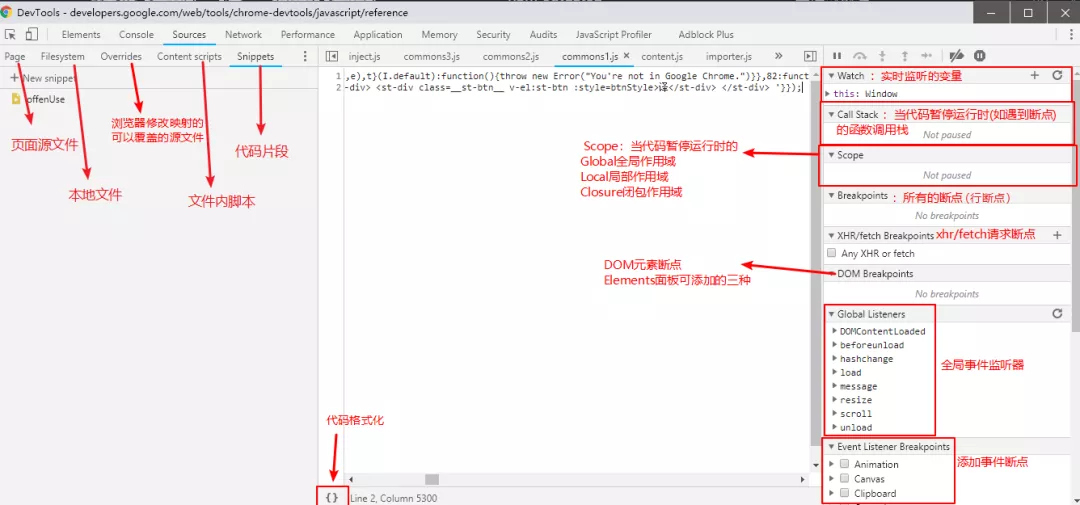
Task: Open the inject.js editor tab
Action: [x=364, y=56]
